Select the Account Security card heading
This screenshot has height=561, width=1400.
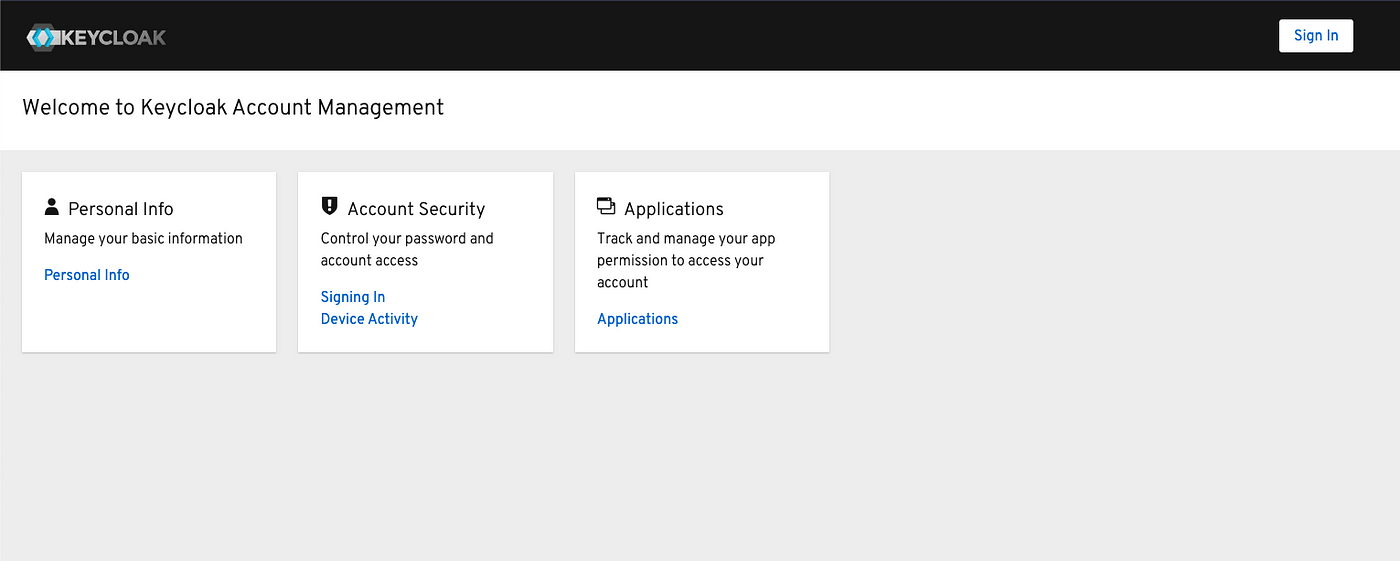click(x=416, y=209)
